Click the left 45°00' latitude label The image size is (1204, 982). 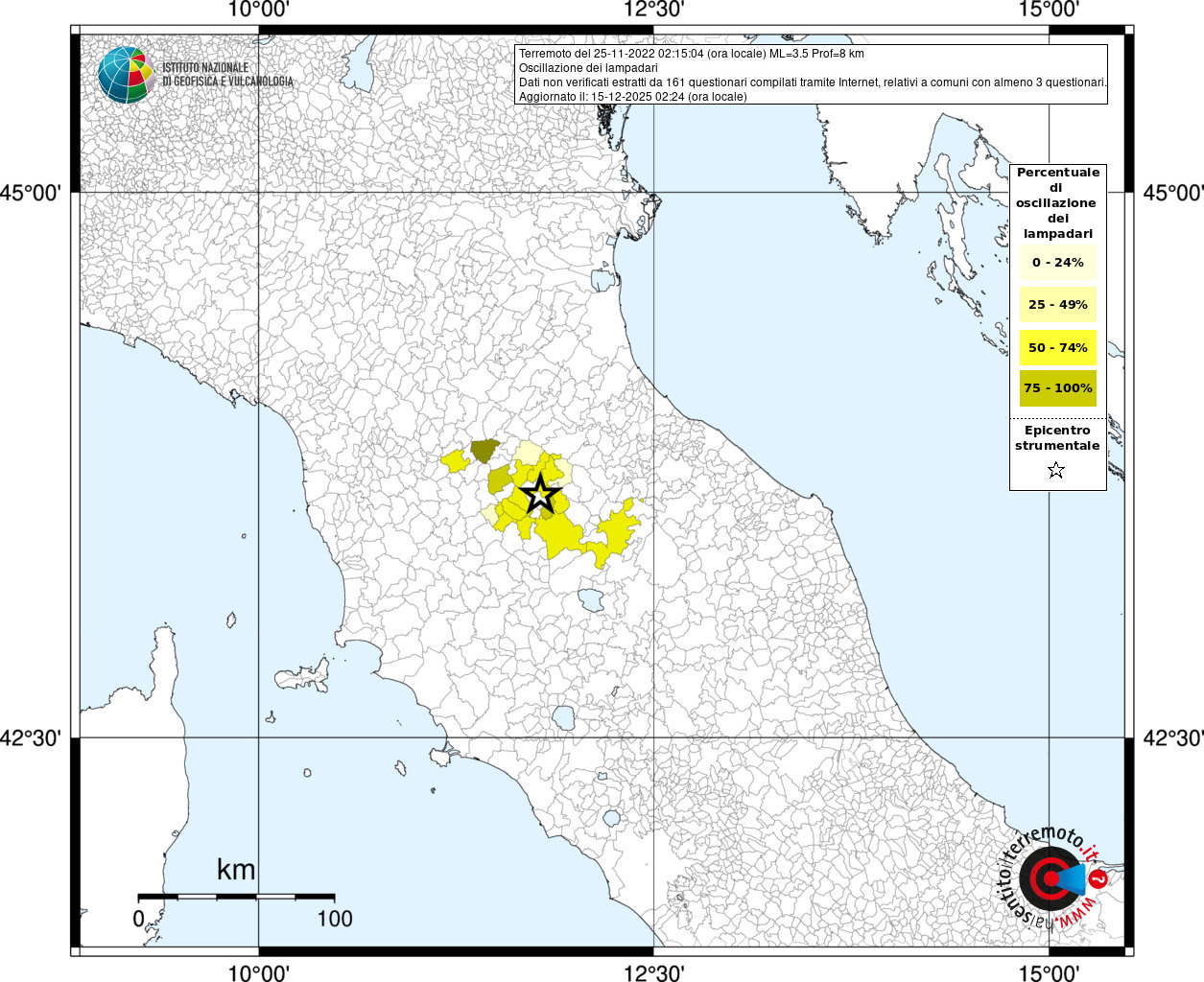click(x=31, y=193)
